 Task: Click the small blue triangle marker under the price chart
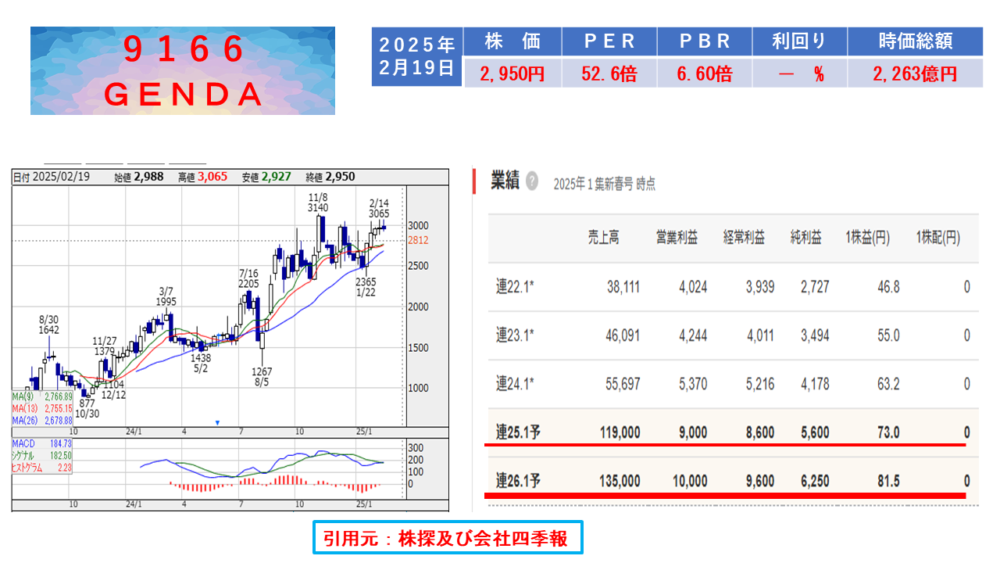(x=217, y=422)
